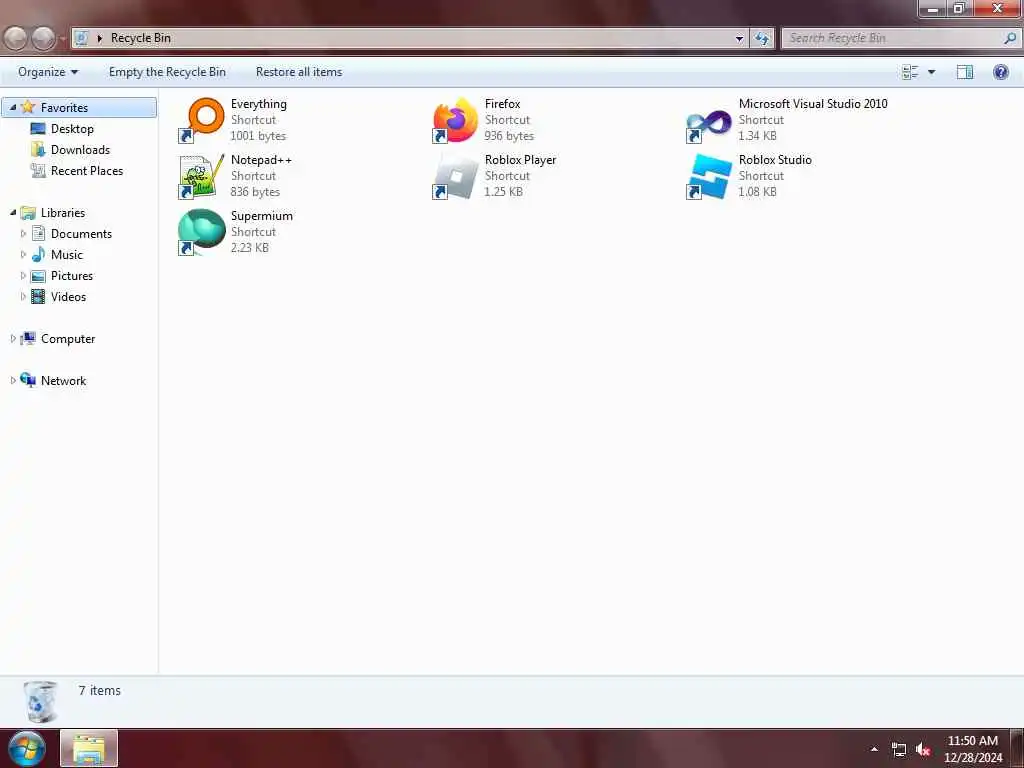Viewport: 1024px width, 768px height.
Task: Click the "Roblox Player" file name
Action: (520, 159)
